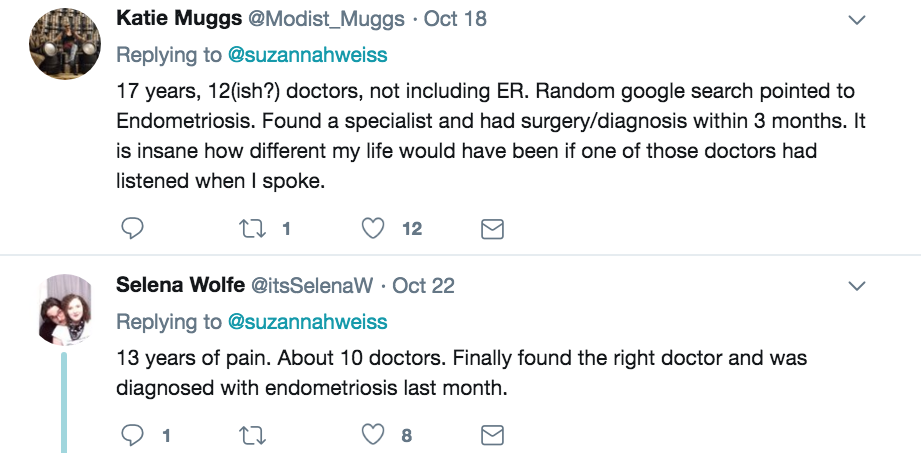Open the Oct 18 timestamp

coord(455,19)
